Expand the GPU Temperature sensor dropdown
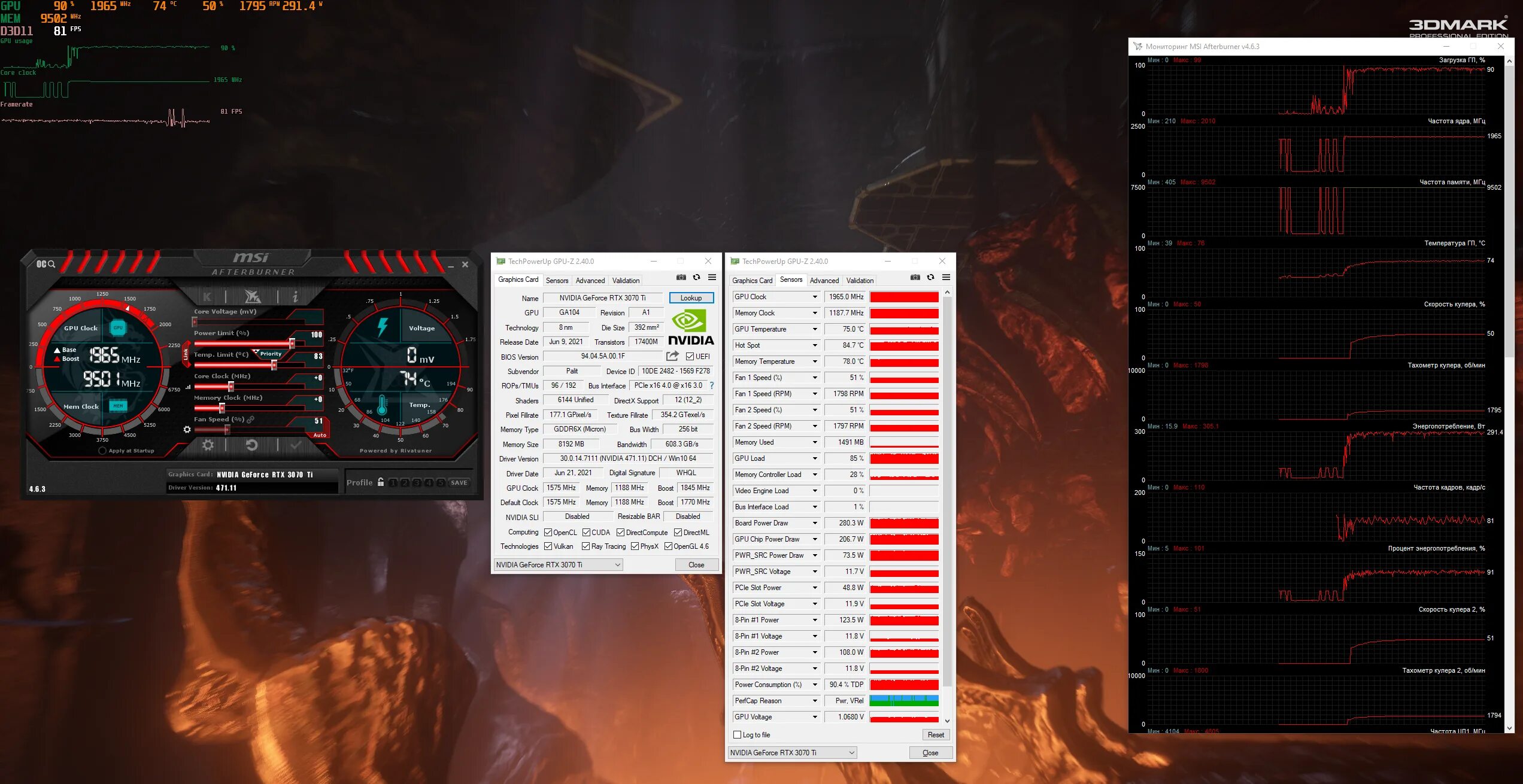This screenshot has width=1523, height=784. pyautogui.click(x=814, y=329)
